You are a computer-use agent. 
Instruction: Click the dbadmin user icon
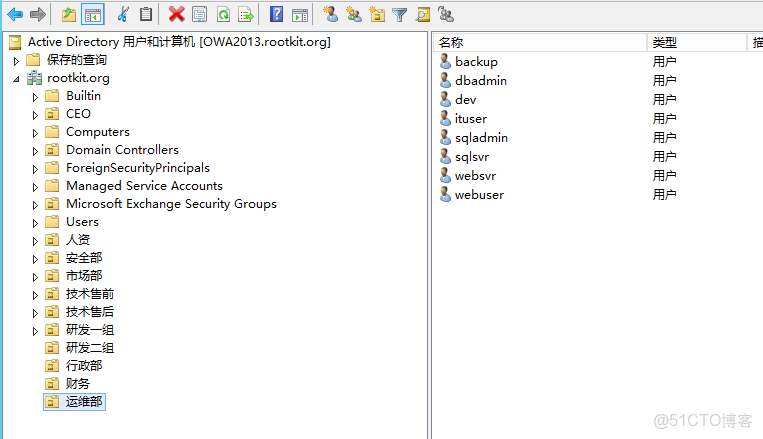(x=445, y=80)
